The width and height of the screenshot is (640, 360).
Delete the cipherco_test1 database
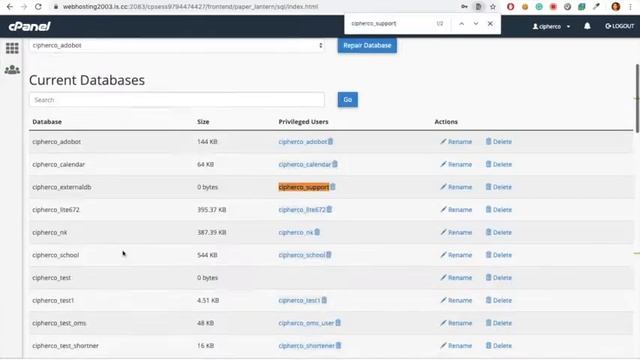click(x=498, y=300)
